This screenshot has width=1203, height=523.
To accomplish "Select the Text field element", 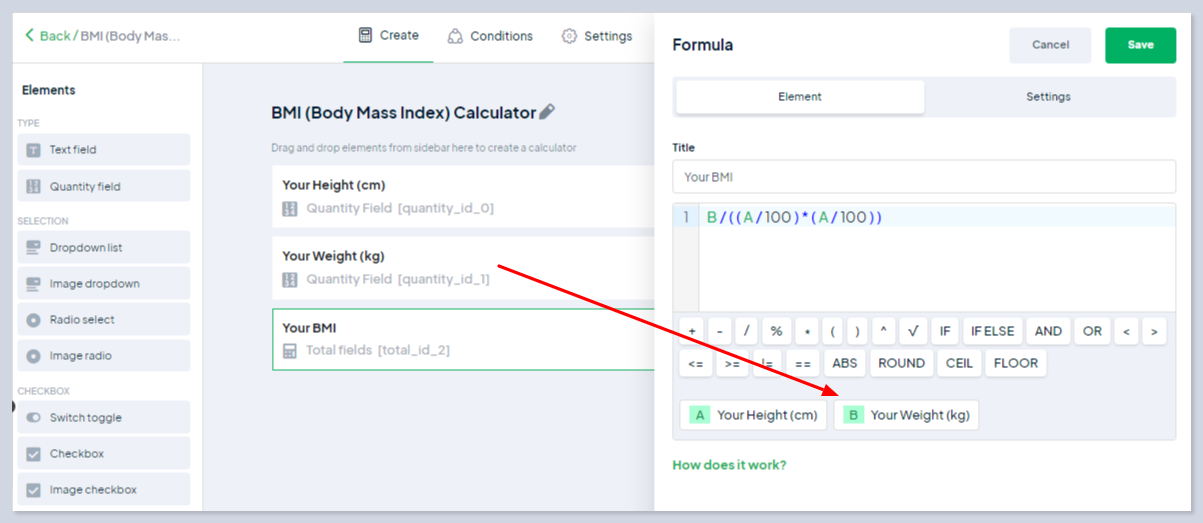I will 104,150.
